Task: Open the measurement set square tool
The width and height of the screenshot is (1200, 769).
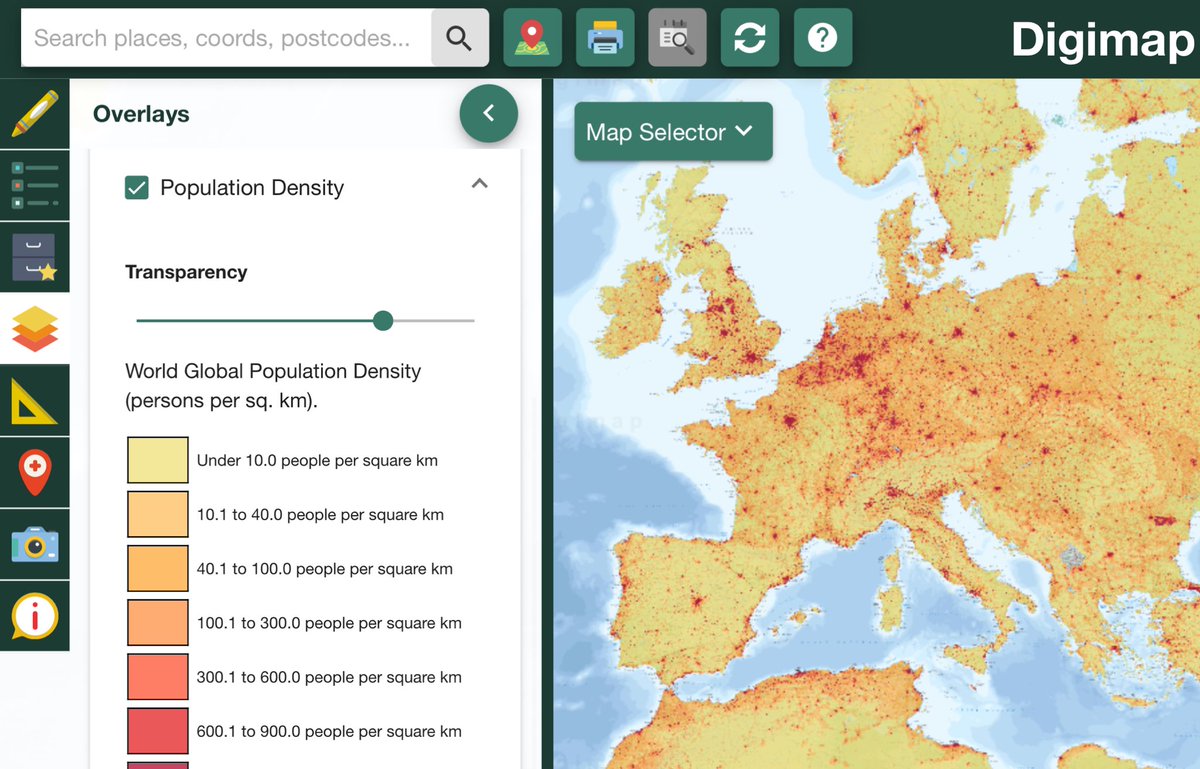Action: tap(35, 401)
